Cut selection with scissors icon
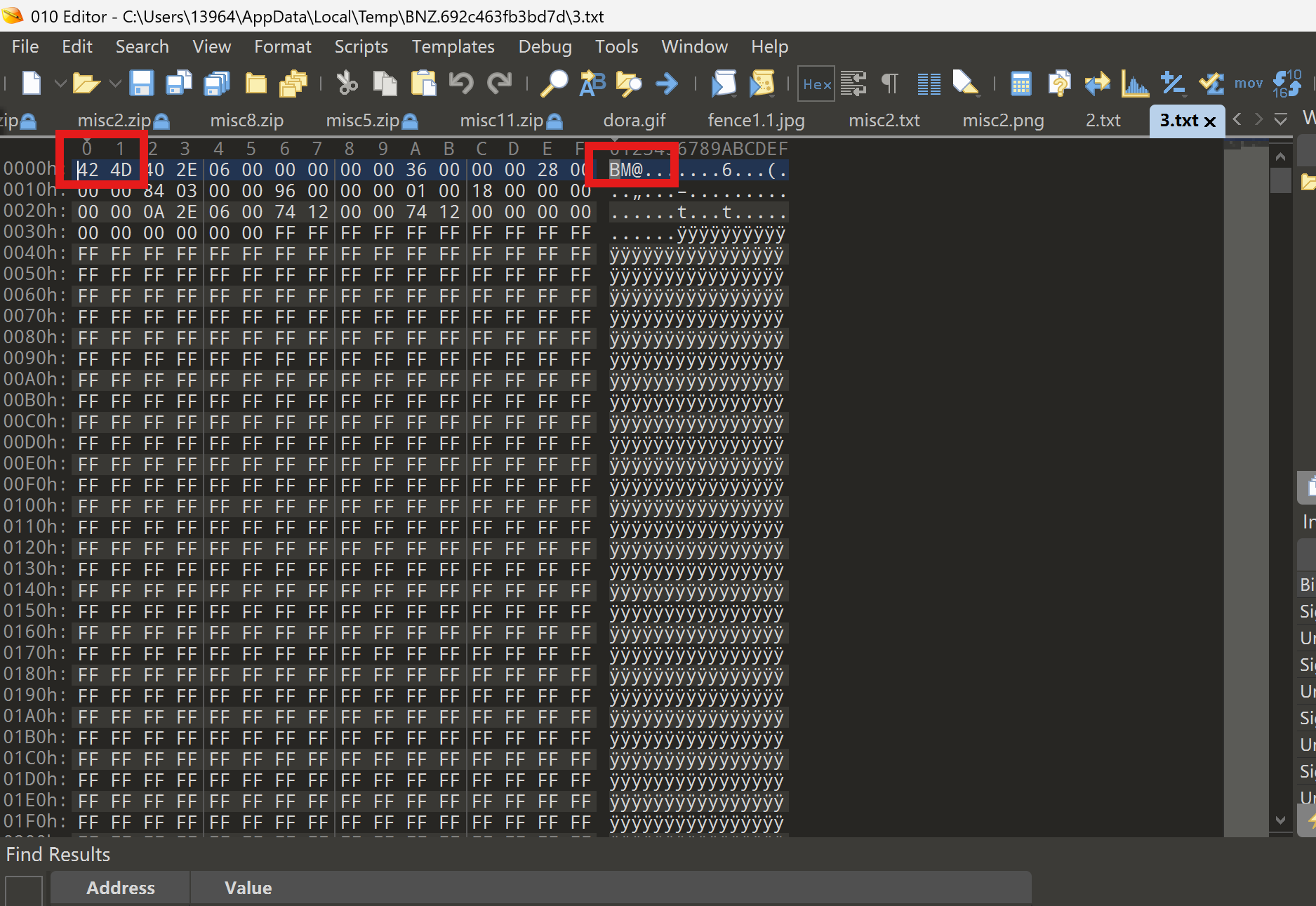The image size is (1316, 906). (x=347, y=84)
